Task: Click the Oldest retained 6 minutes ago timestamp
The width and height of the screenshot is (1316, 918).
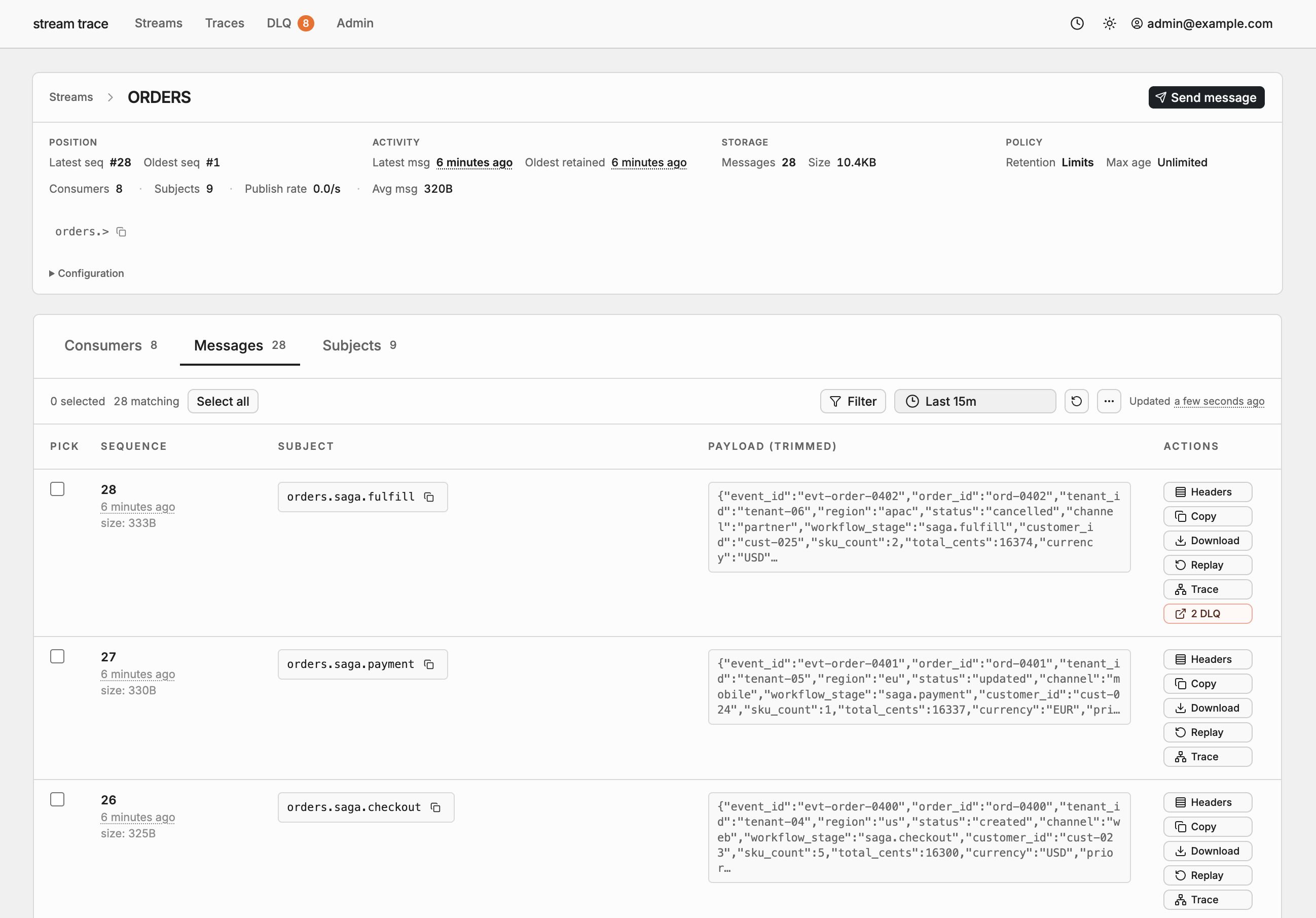Action: [x=649, y=163]
